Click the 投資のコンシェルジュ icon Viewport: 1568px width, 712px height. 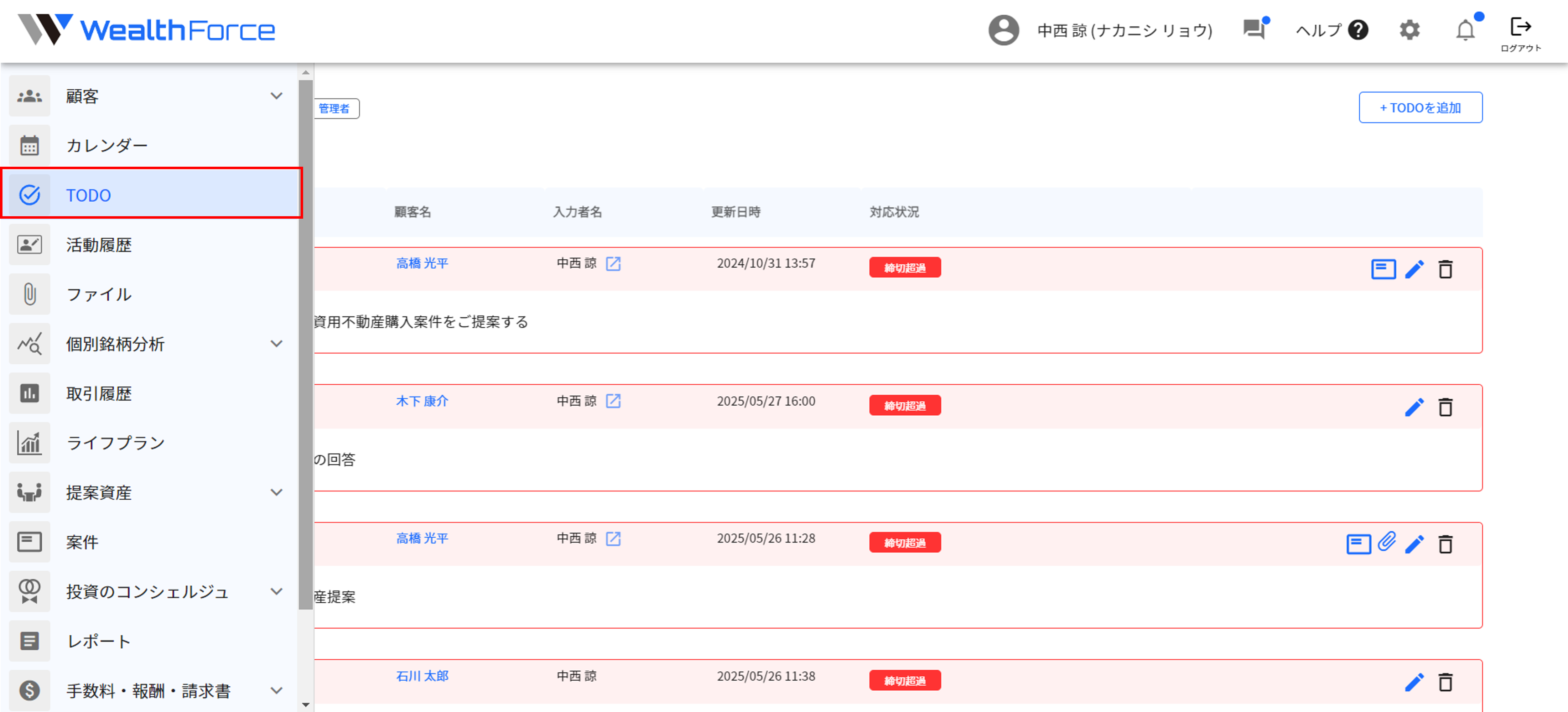[29, 592]
